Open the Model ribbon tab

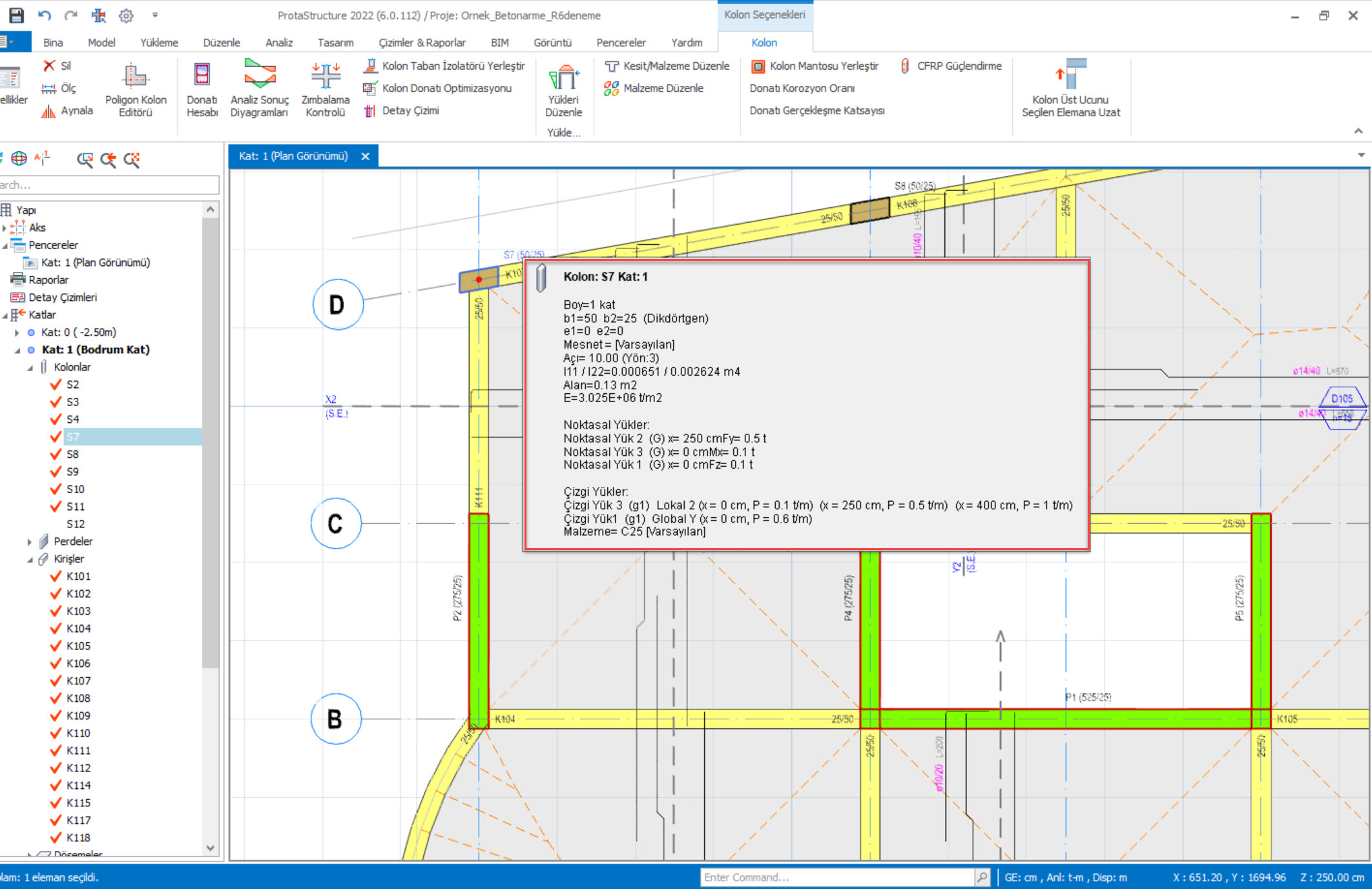(x=101, y=43)
